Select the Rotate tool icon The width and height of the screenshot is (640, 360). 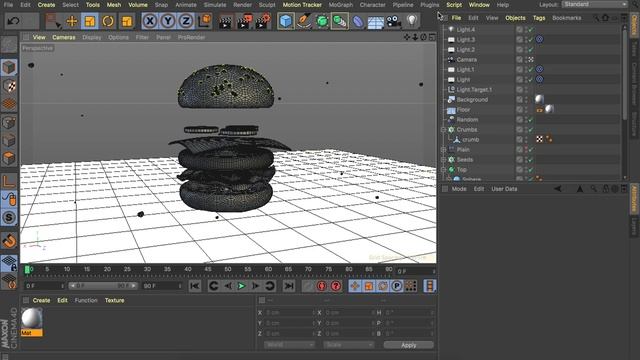pos(108,21)
